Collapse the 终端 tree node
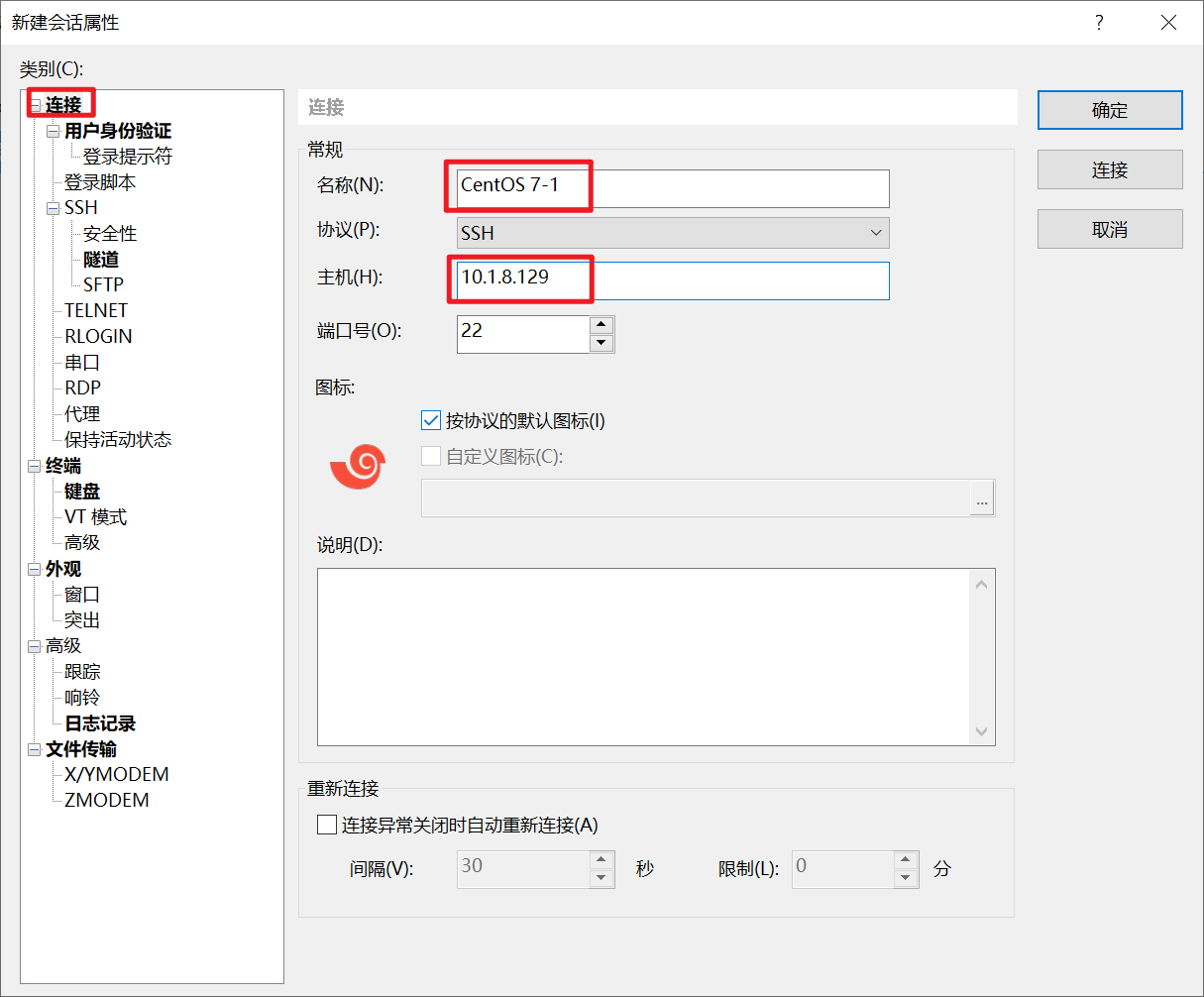1204x997 pixels. 35,466
